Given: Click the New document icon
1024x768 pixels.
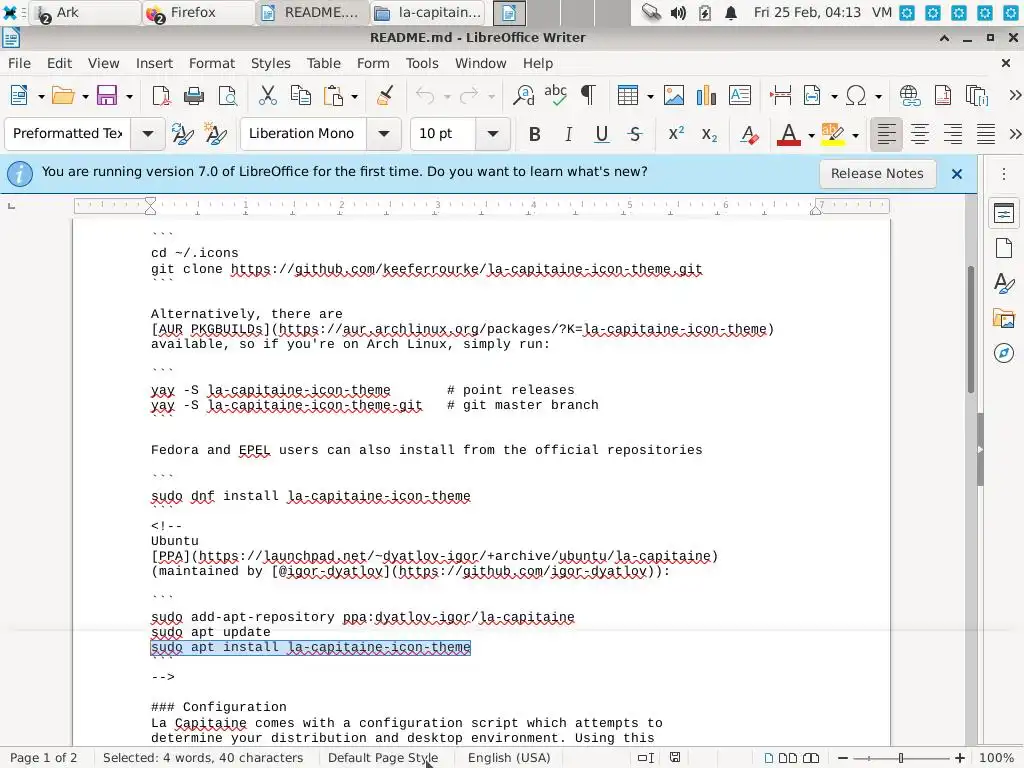Looking at the screenshot, I should [x=19, y=95].
